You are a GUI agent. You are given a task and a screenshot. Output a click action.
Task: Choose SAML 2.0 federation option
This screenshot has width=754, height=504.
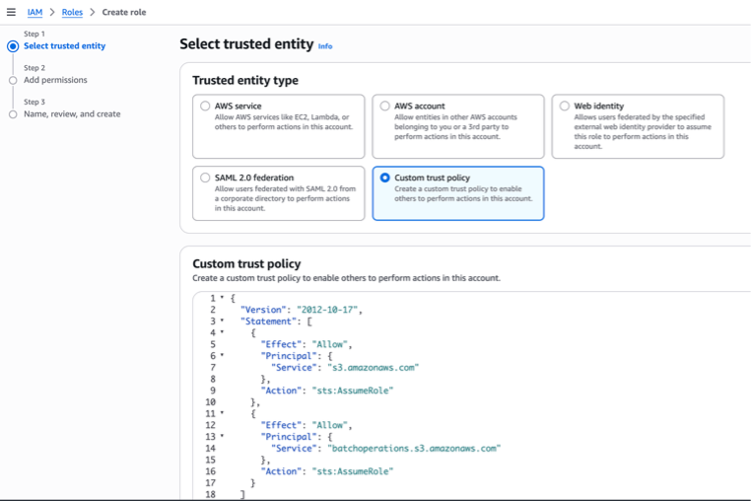click(x=205, y=177)
